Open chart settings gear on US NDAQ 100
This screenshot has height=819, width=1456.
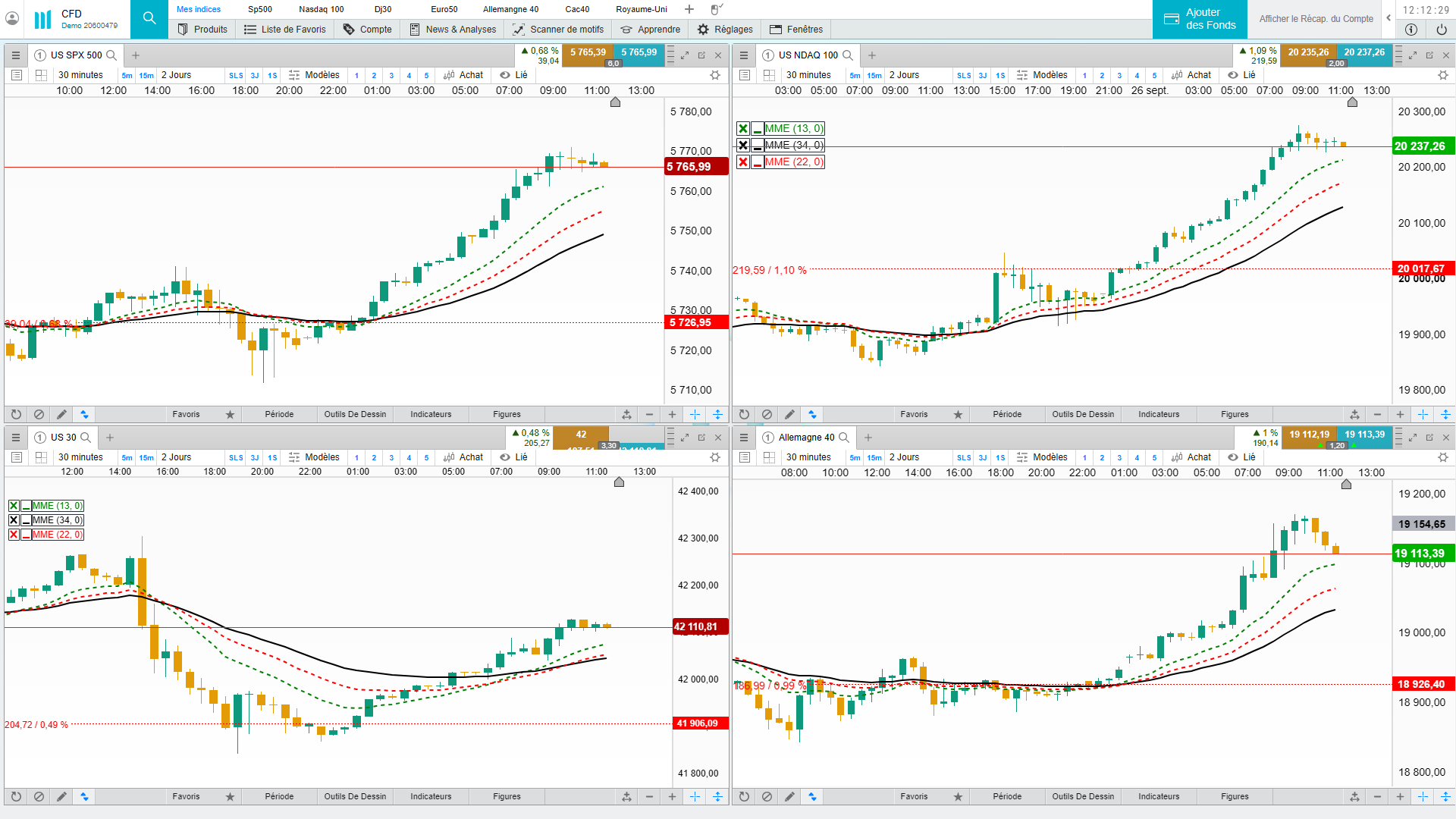1442,75
